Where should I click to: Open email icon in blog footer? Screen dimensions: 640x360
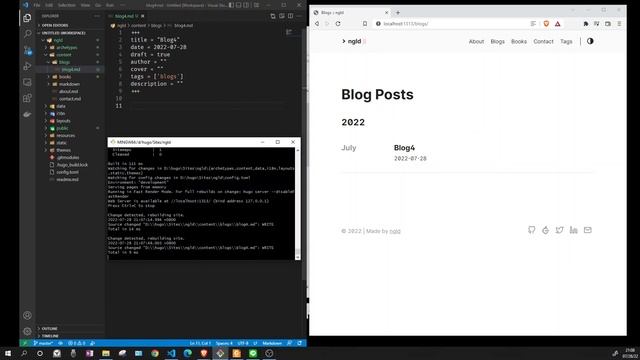pos(588,230)
